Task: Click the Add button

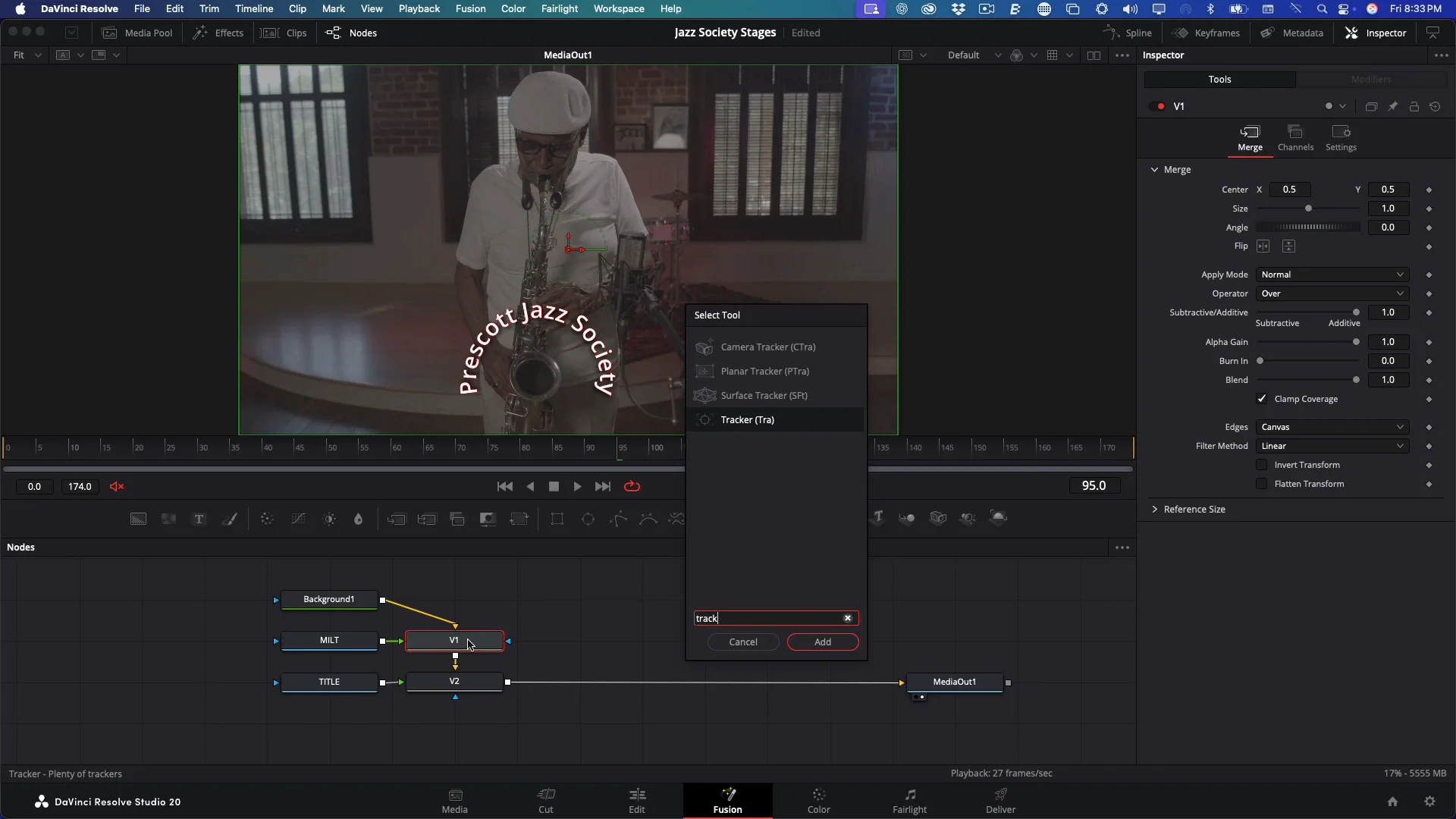Action: pyautogui.click(x=822, y=642)
